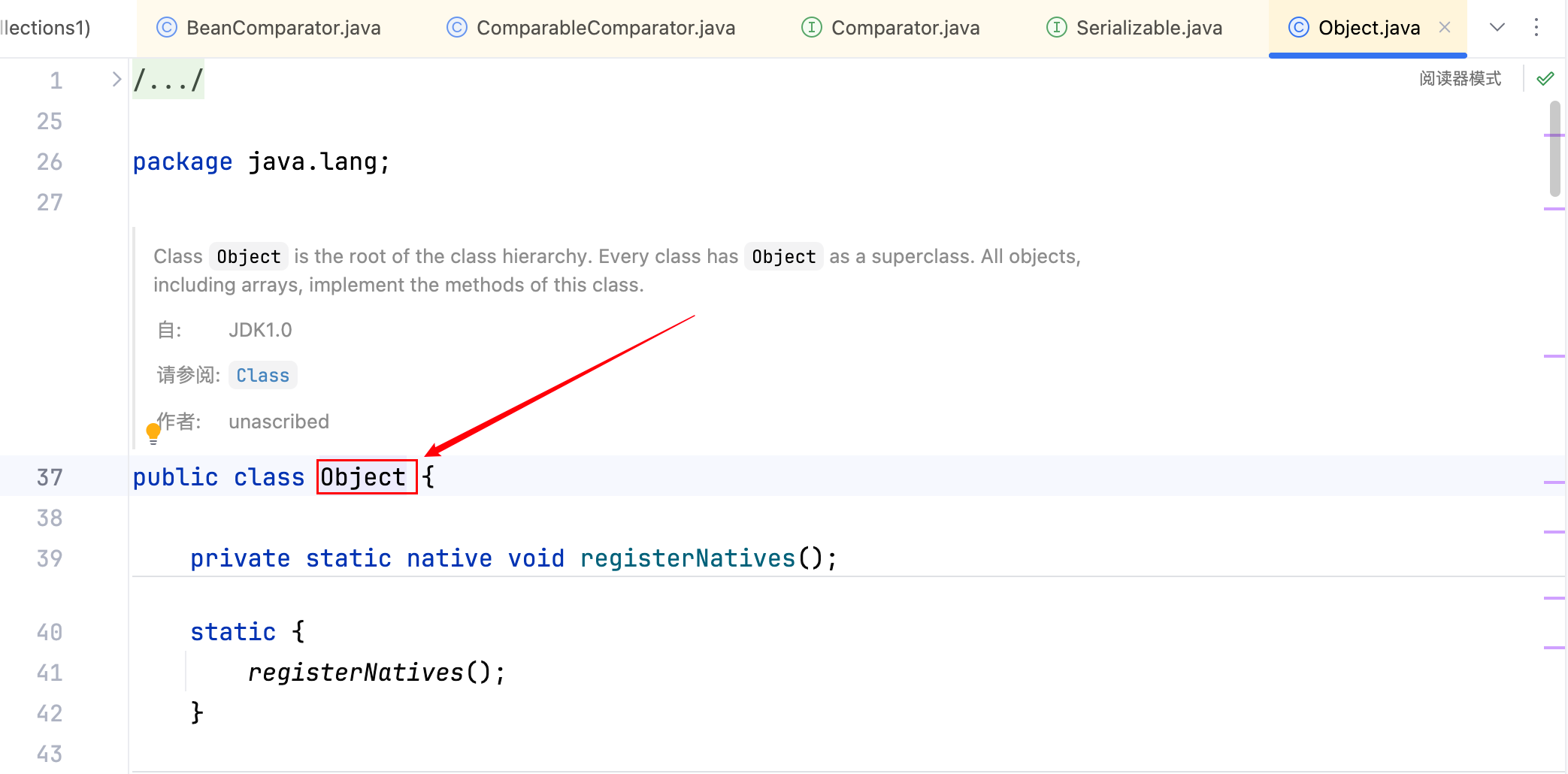Click the Object class name on line 37
The width and height of the screenshot is (1568, 774).
363,477
